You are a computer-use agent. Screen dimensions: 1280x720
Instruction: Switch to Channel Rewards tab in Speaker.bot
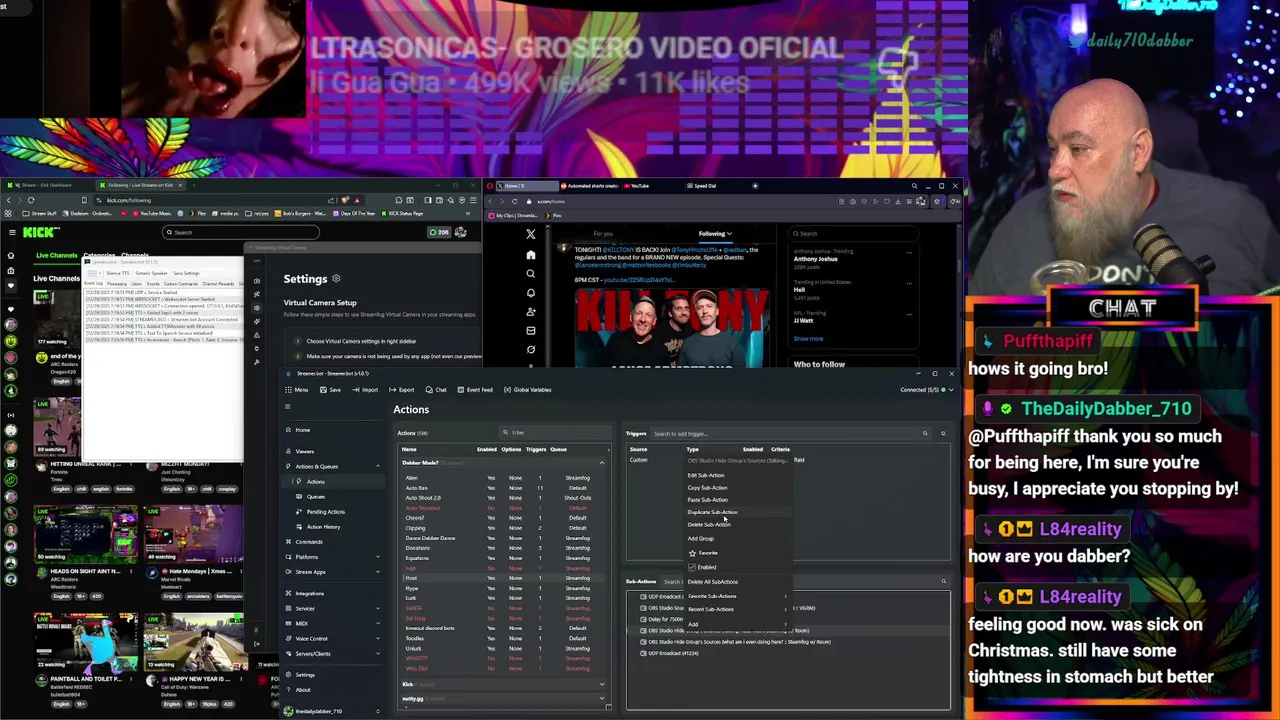point(218,284)
